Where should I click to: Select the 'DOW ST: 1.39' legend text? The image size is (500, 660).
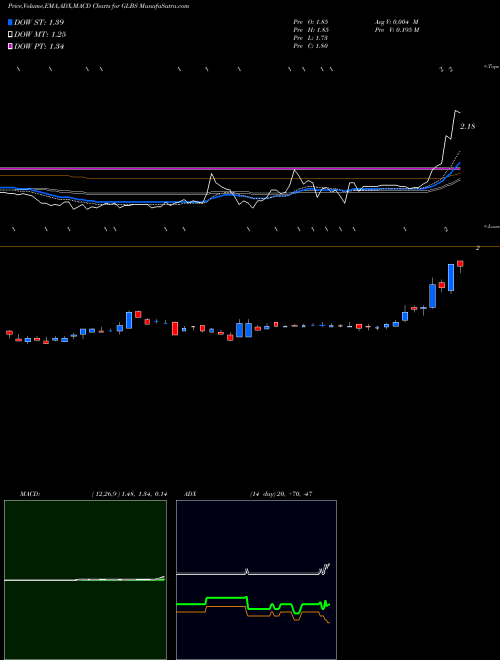39,22
